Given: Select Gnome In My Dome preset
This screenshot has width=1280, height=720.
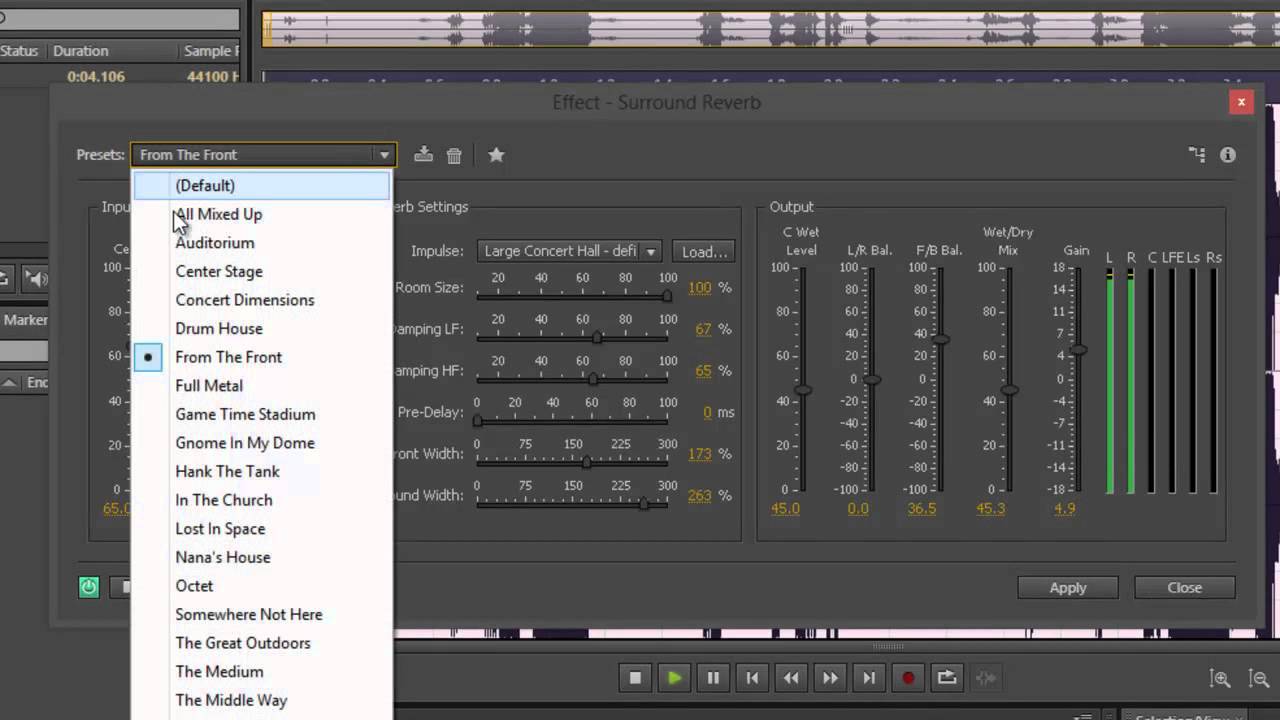Looking at the screenshot, I should [x=262, y=443].
